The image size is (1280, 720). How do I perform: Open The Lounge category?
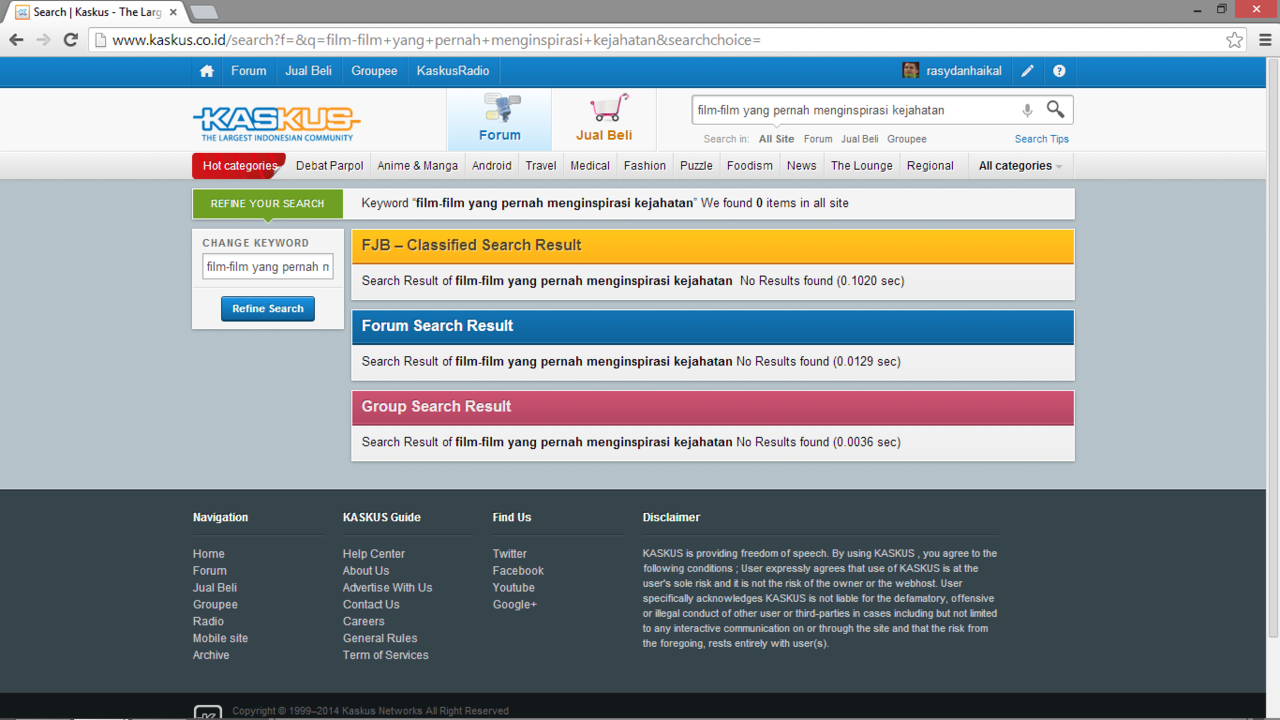(861, 166)
